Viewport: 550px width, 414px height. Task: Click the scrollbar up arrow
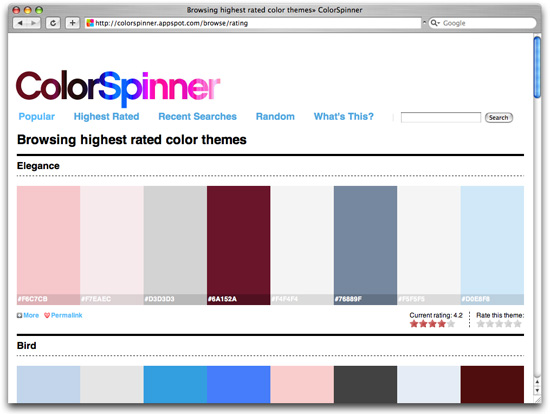pos(537,382)
